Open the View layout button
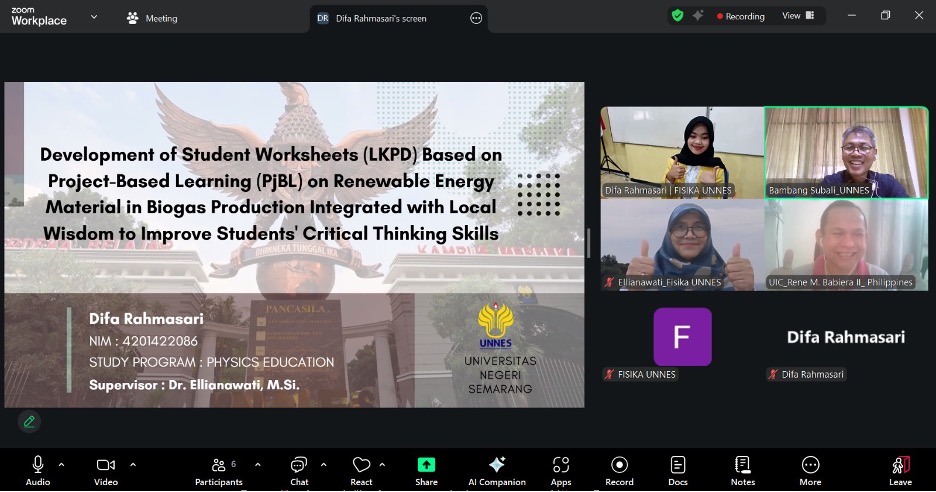Viewport: 936px width, 492px height. (798, 16)
